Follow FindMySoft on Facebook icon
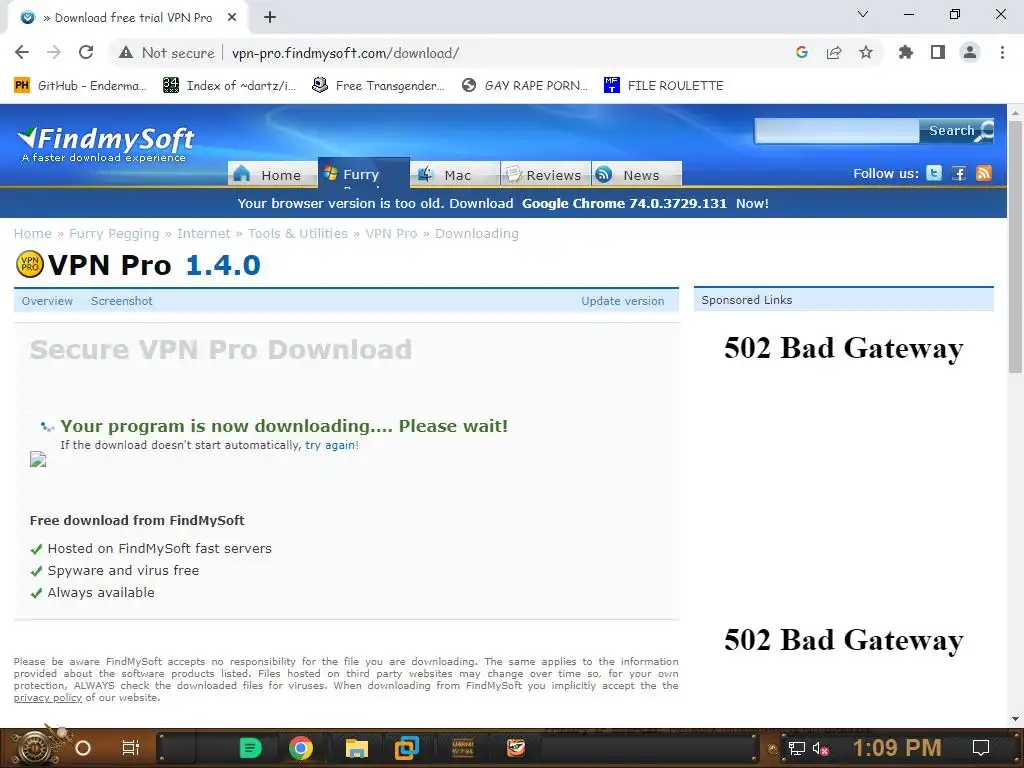 click(959, 173)
